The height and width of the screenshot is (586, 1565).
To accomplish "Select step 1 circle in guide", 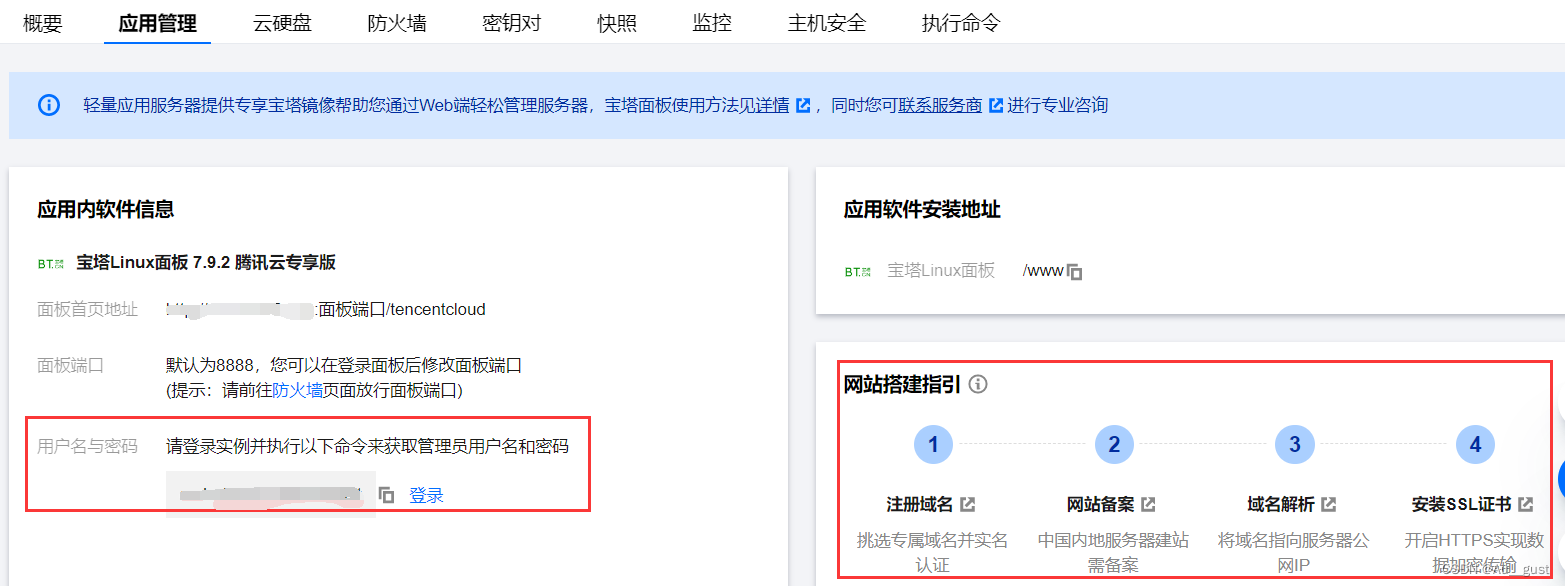I will (x=933, y=444).
